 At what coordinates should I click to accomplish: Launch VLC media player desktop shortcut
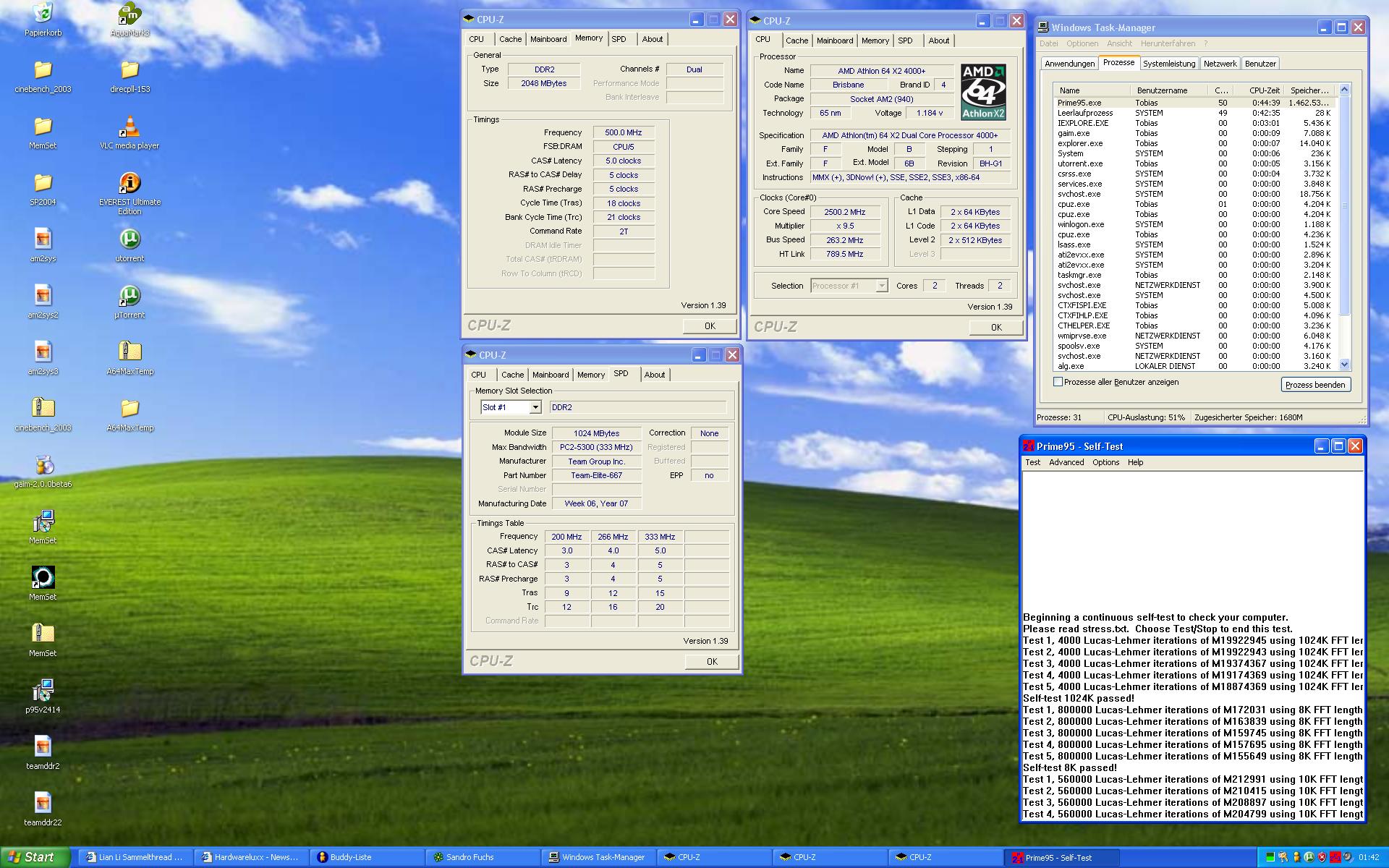(x=129, y=126)
